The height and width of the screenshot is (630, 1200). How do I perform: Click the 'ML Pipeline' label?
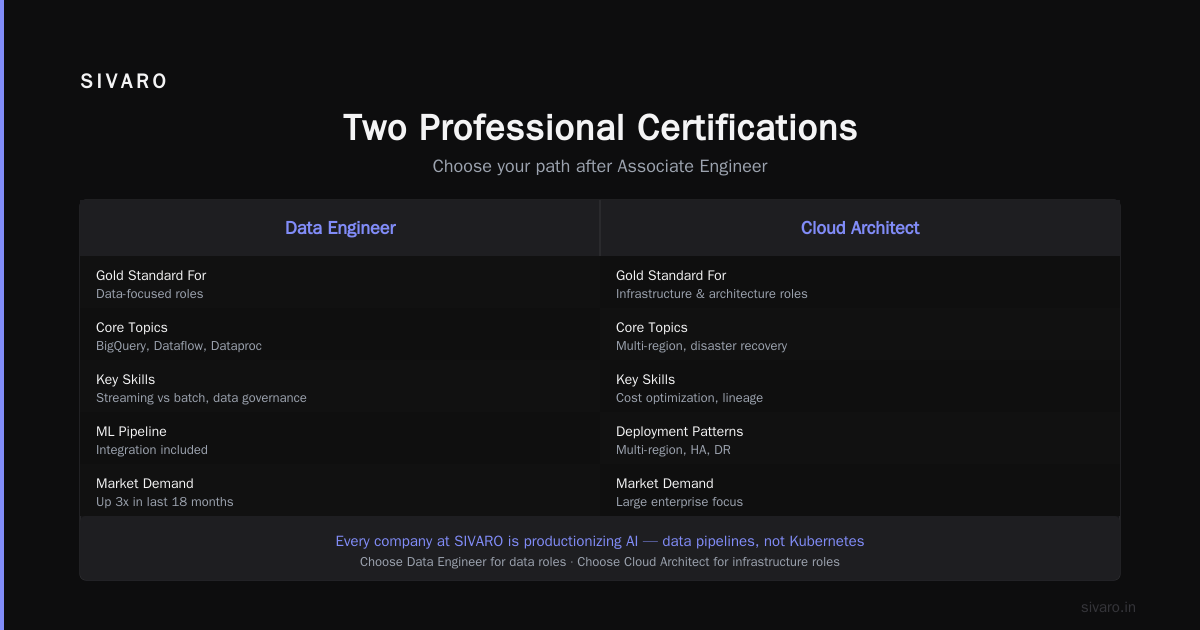[131, 431]
